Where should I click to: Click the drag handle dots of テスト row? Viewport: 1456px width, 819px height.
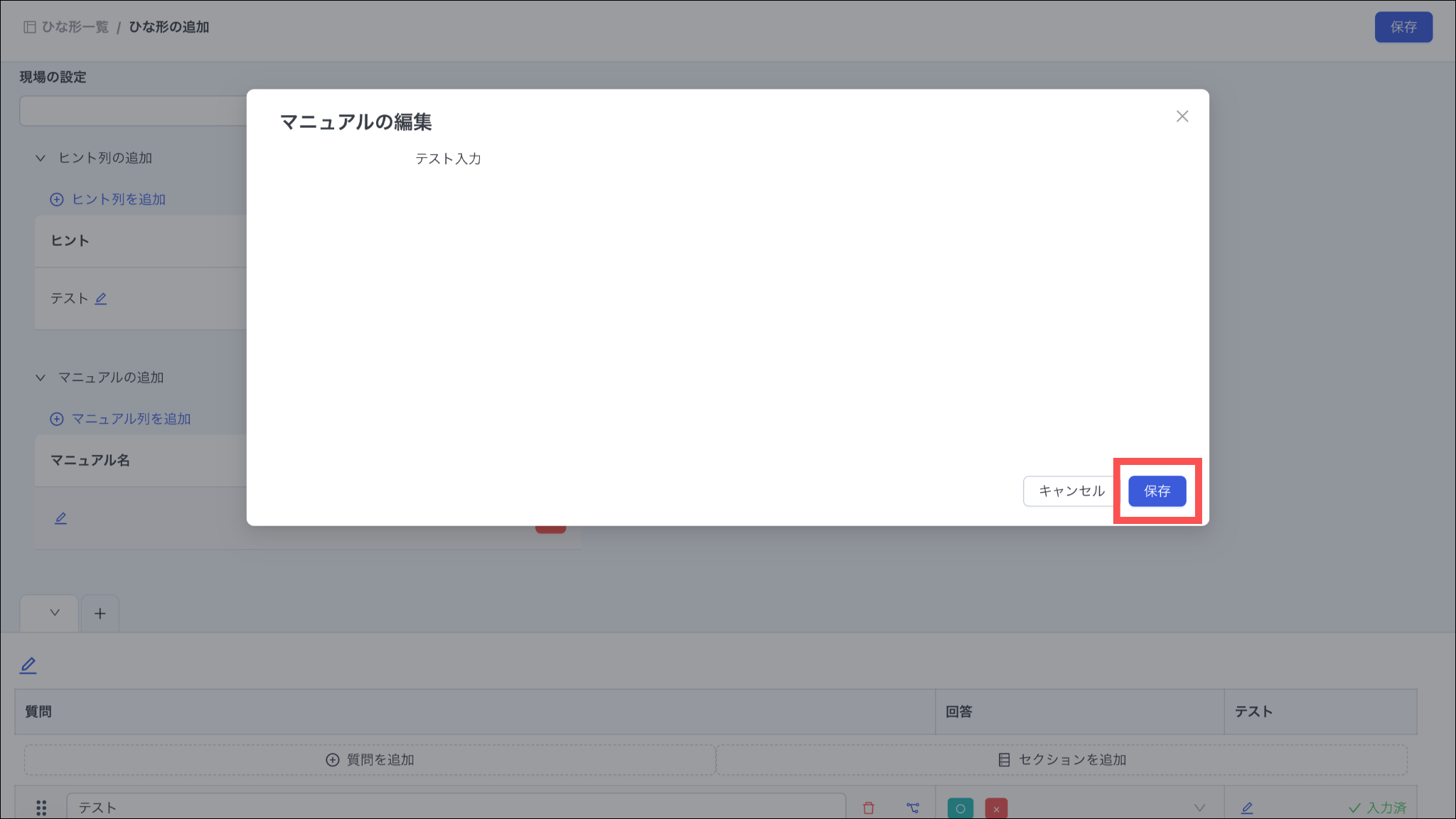pyautogui.click(x=41, y=808)
